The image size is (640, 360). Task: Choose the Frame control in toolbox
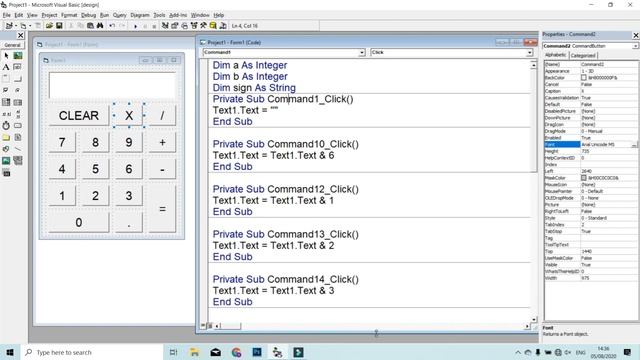point(6,79)
